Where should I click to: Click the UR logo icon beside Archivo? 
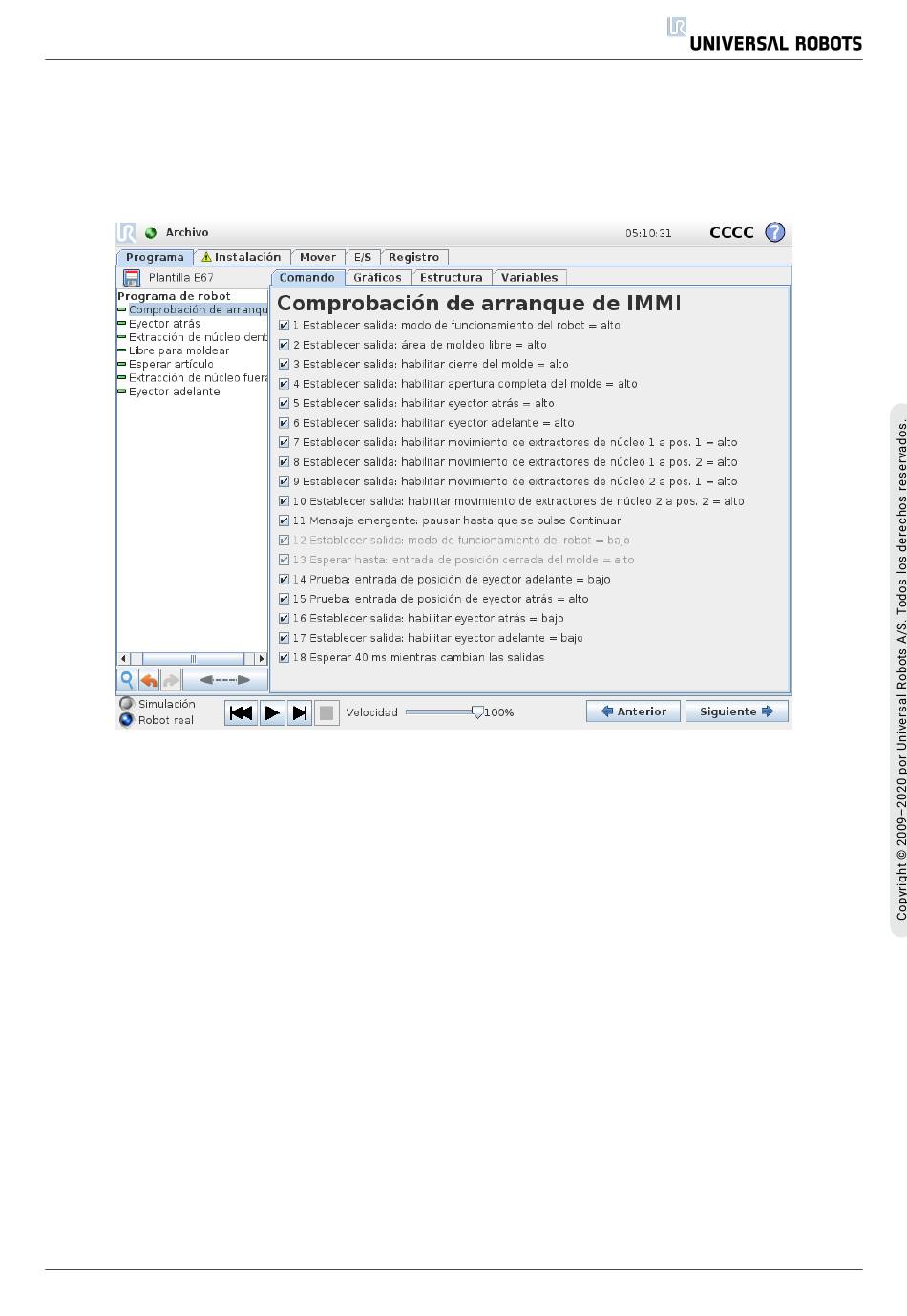[x=126, y=232]
